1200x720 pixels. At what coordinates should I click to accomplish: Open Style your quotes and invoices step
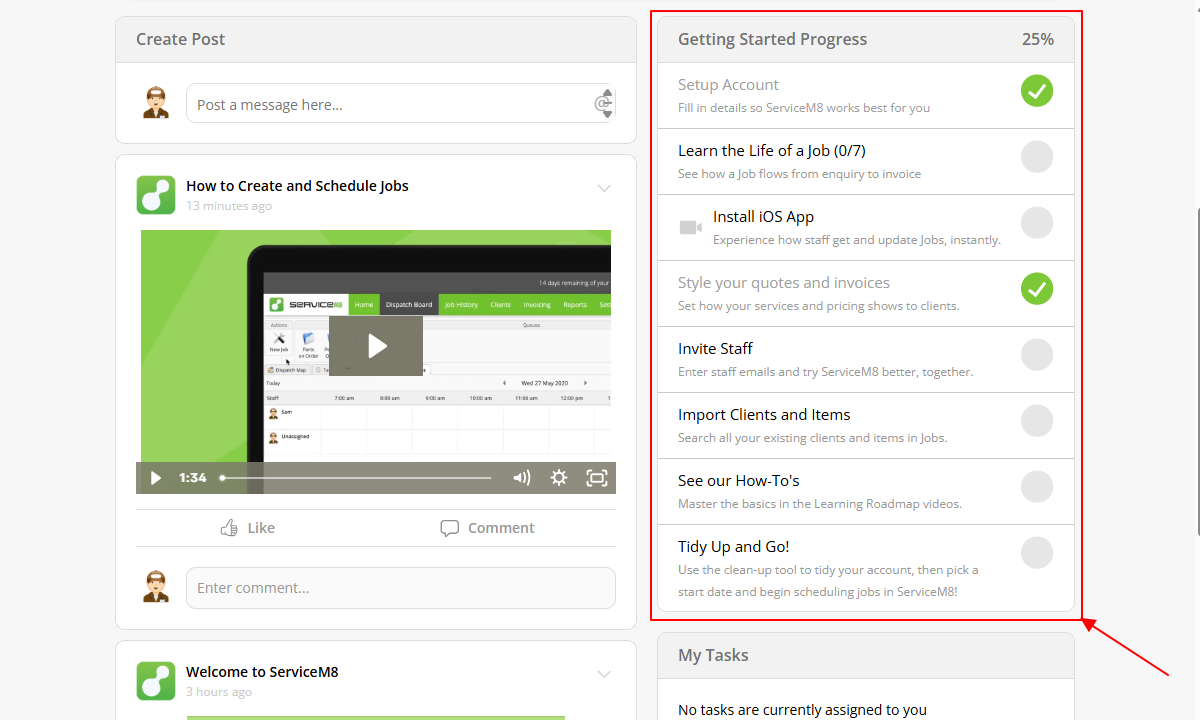[x=866, y=294]
